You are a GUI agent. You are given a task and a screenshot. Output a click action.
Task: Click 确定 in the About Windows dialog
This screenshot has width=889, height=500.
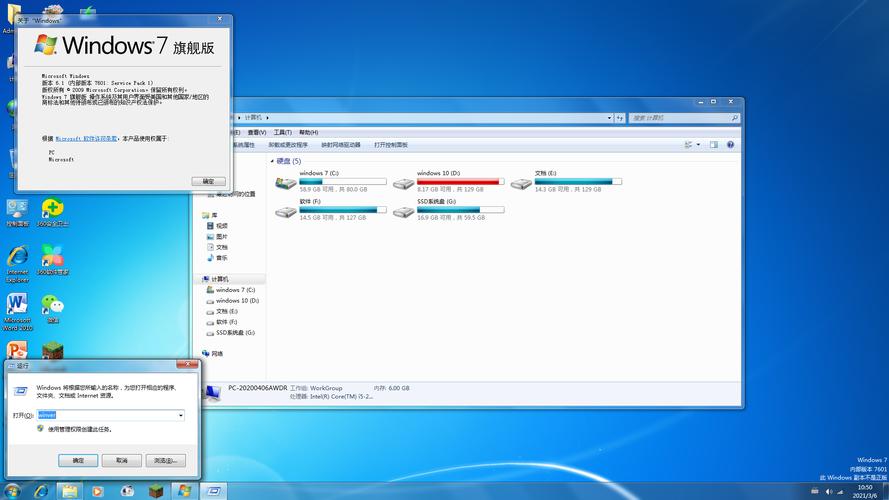[208, 181]
